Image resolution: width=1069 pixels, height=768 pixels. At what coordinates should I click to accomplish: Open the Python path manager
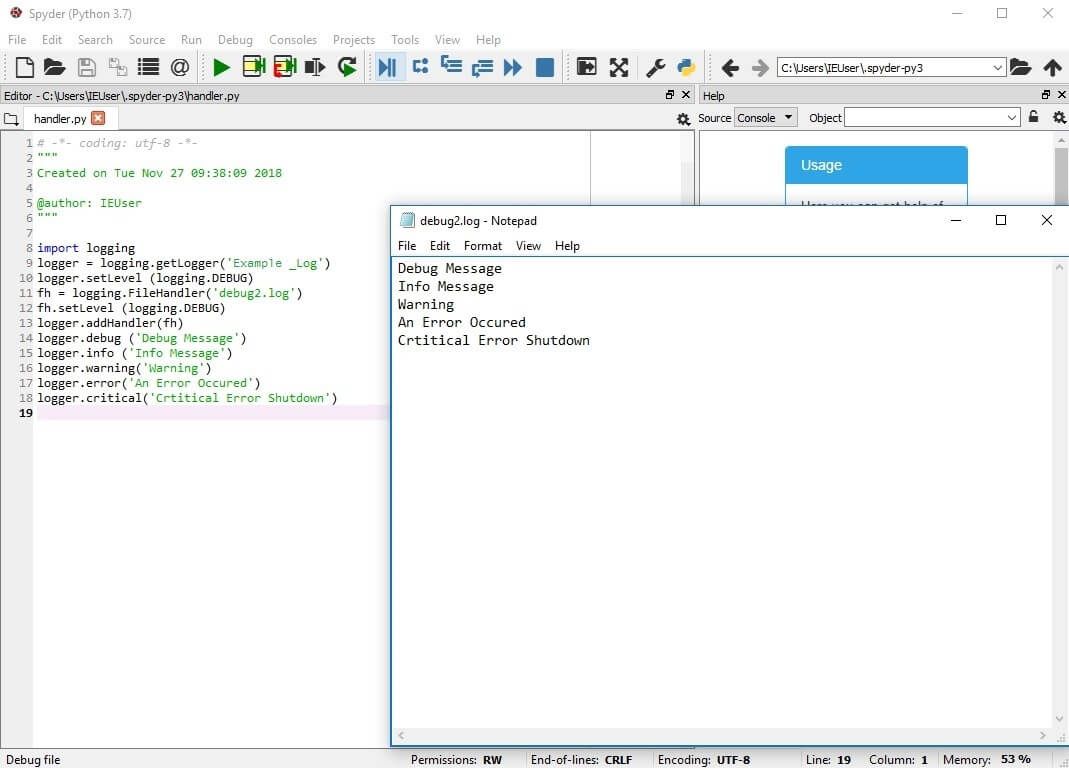point(686,67)
